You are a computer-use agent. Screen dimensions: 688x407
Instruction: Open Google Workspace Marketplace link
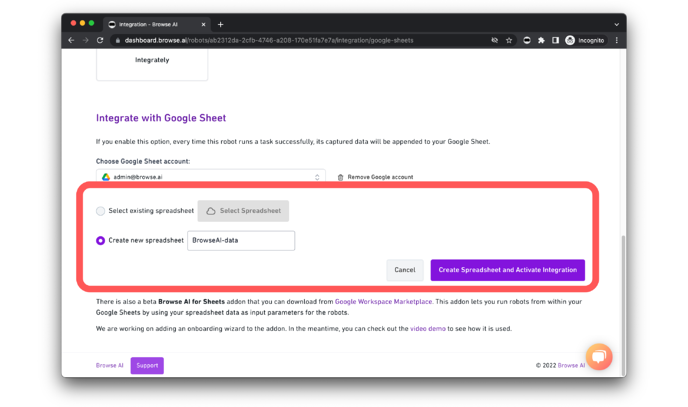(x=383, y=302)
